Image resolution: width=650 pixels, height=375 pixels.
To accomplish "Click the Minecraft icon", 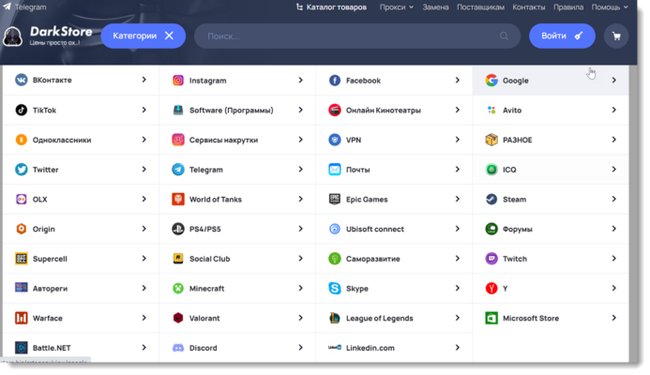I will coord(178,288).
